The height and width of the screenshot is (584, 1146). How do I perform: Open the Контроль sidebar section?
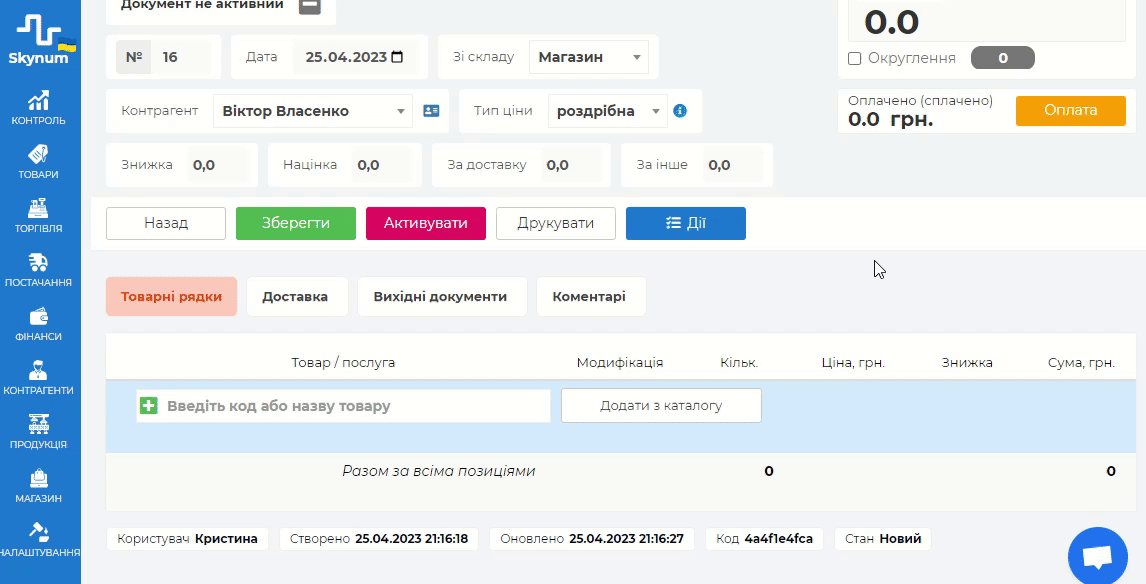[39, 108]
